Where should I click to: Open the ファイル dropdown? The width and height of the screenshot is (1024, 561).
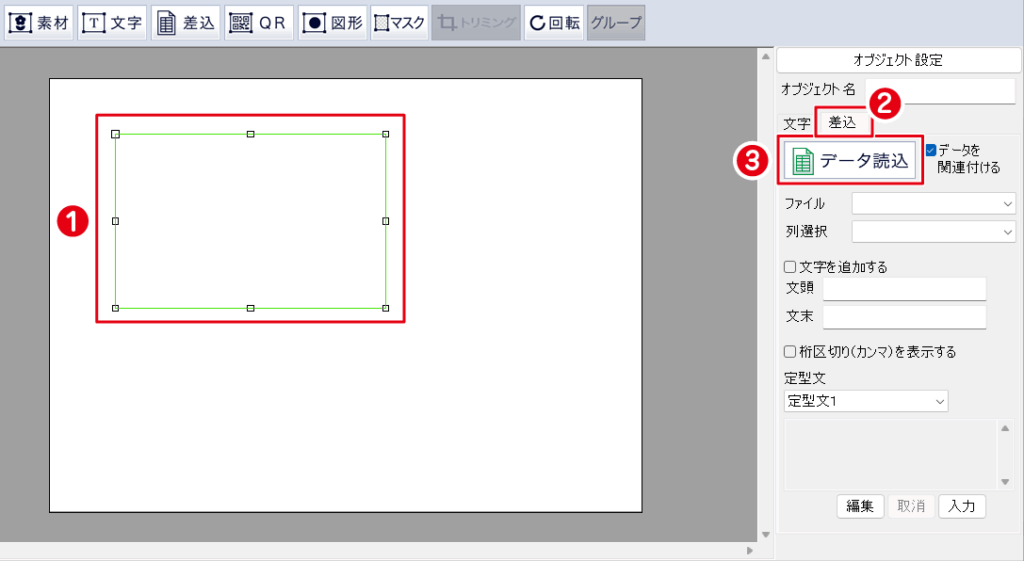(933, 203)
